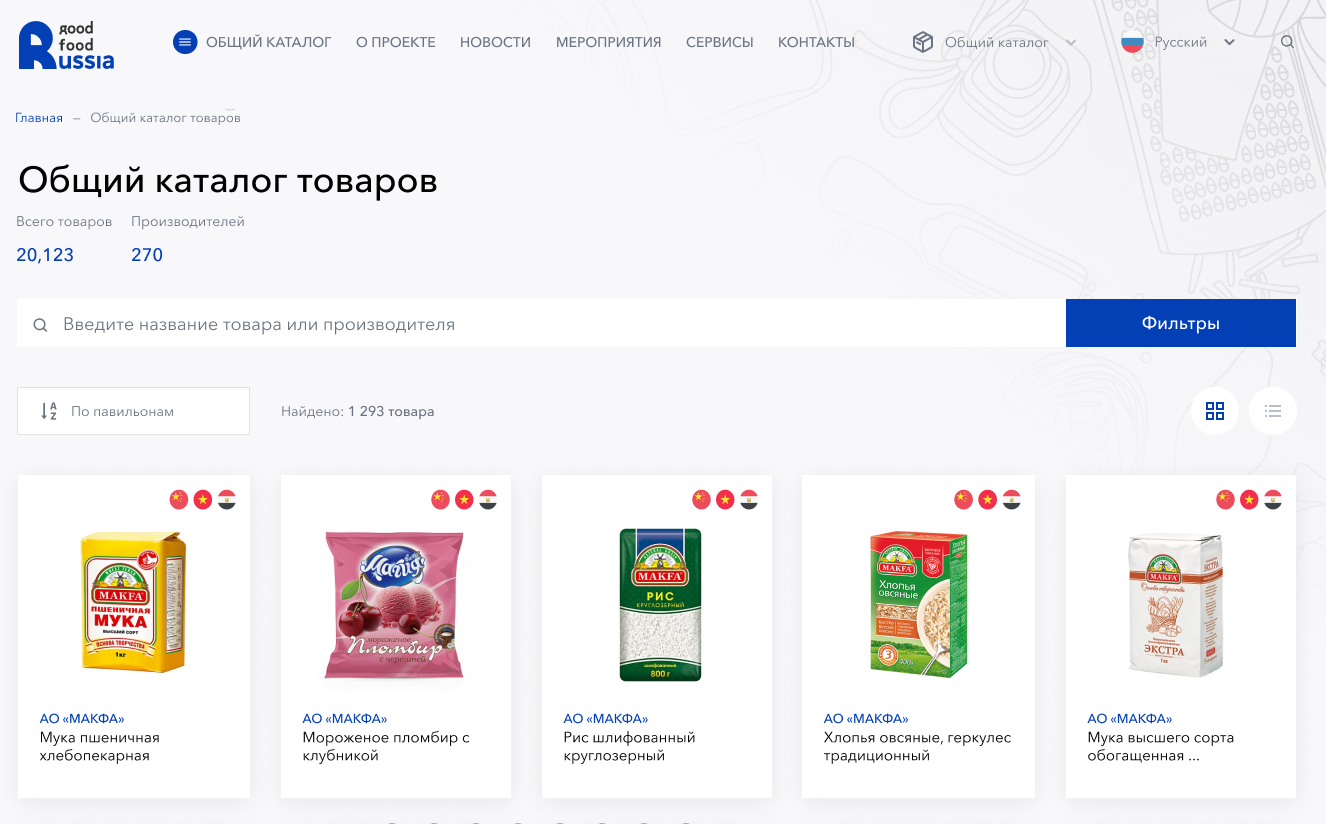This screenshot has height=824, width=1326.
Task: Follow the Главная breadcrumb link
Action: pos(39,118)
